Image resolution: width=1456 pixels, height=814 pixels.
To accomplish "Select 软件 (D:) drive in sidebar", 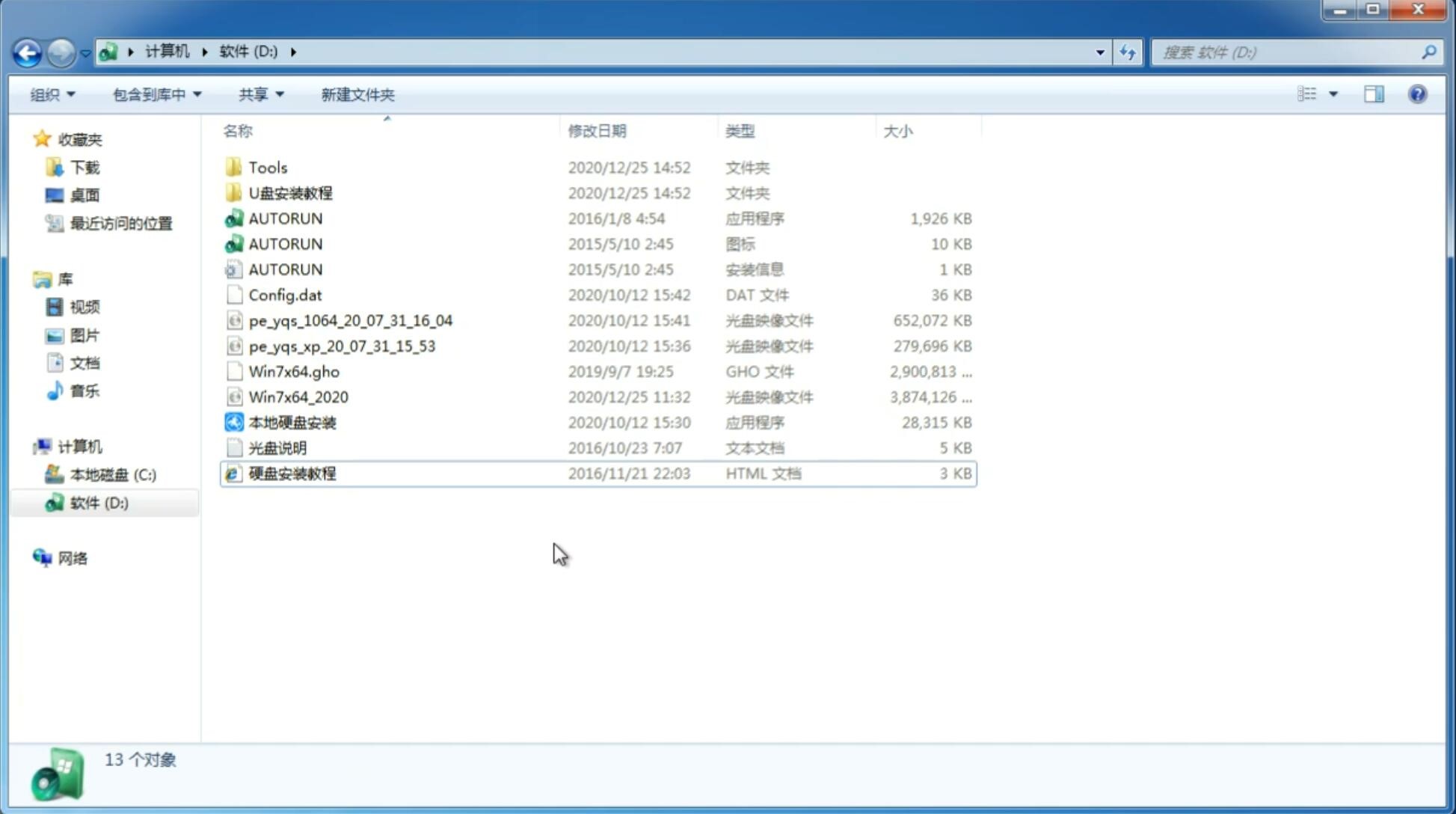I will click(x=99, y=503).
